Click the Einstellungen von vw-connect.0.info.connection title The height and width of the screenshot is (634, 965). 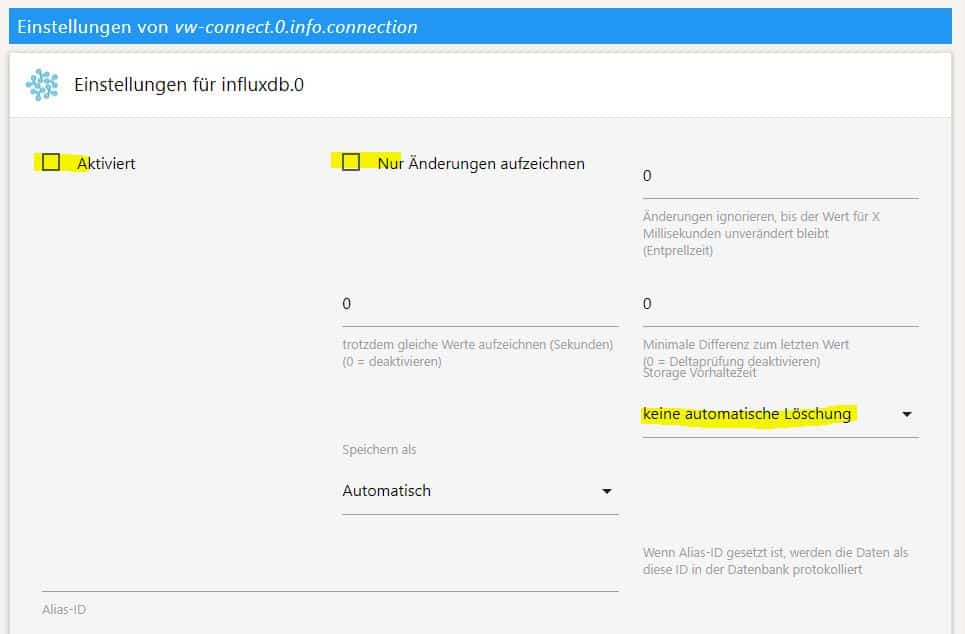(x=217, y=26)
